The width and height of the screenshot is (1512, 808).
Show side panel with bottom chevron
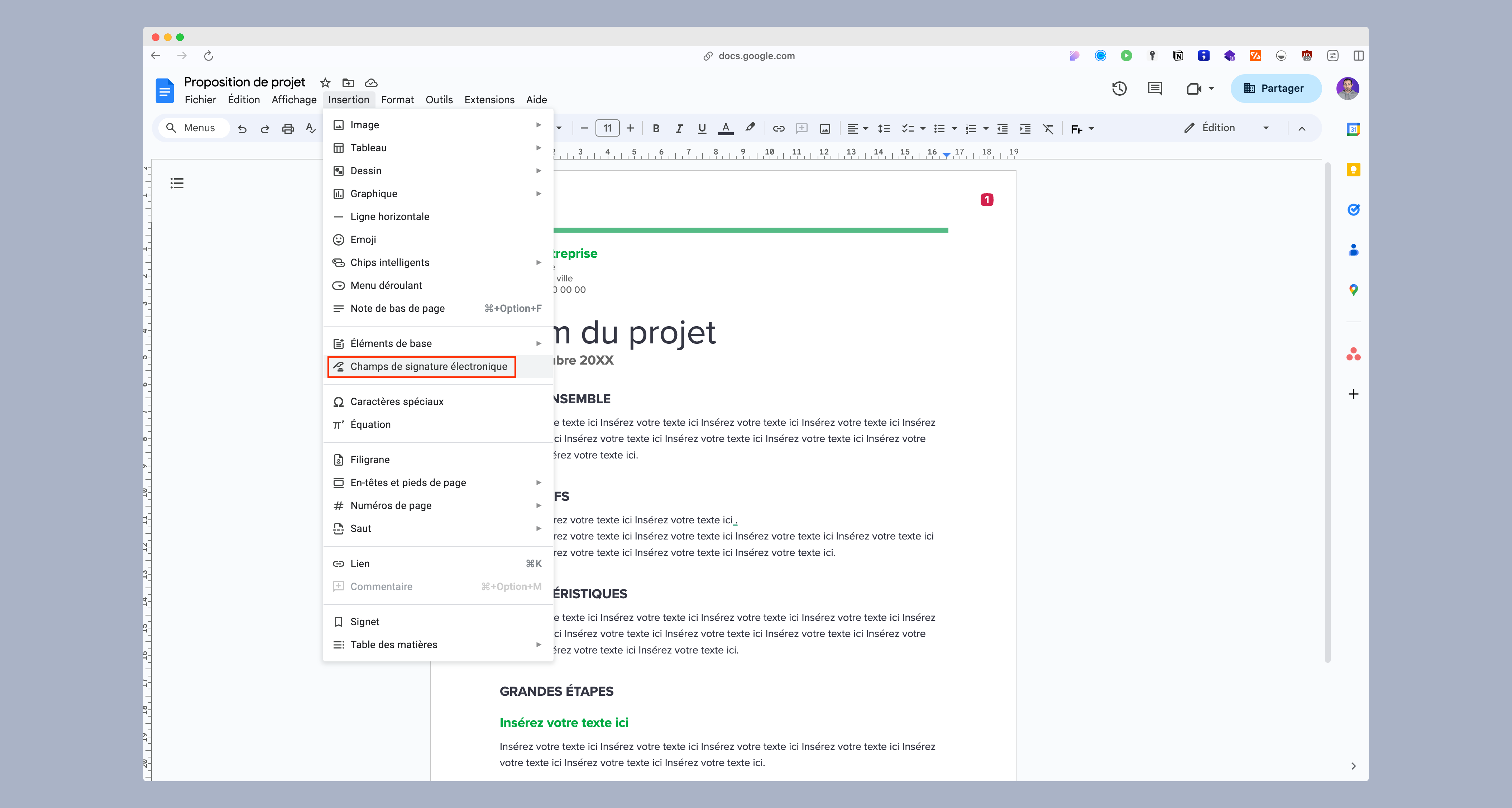[1353, 766]
